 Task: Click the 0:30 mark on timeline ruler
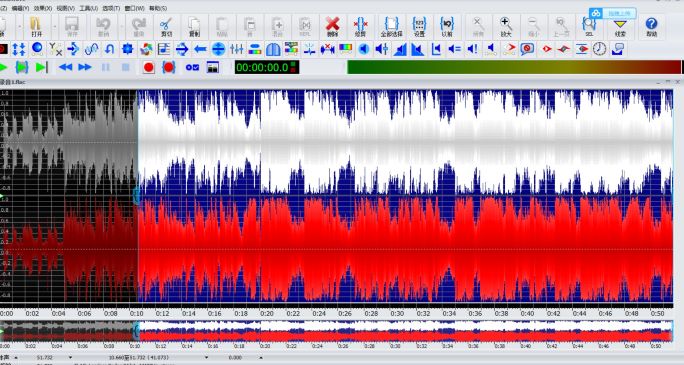pos(397,314)
